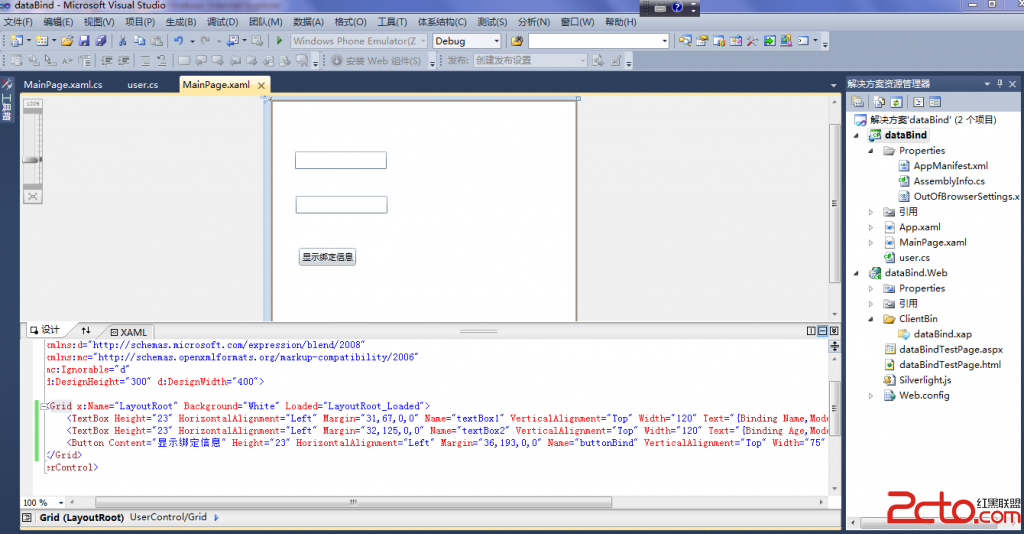Screen dimensions: 1024x534
Task: Toggle horizontal split view button
Action: pyautogui.click(x=822, y=331)
